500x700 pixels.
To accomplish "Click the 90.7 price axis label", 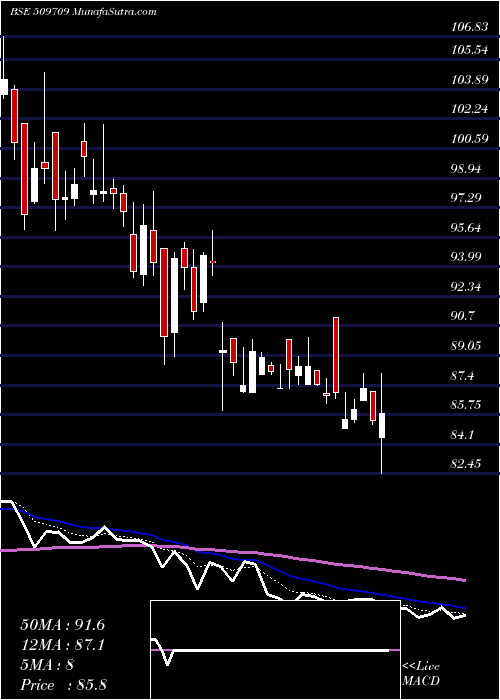I will (x=463, y=316).
